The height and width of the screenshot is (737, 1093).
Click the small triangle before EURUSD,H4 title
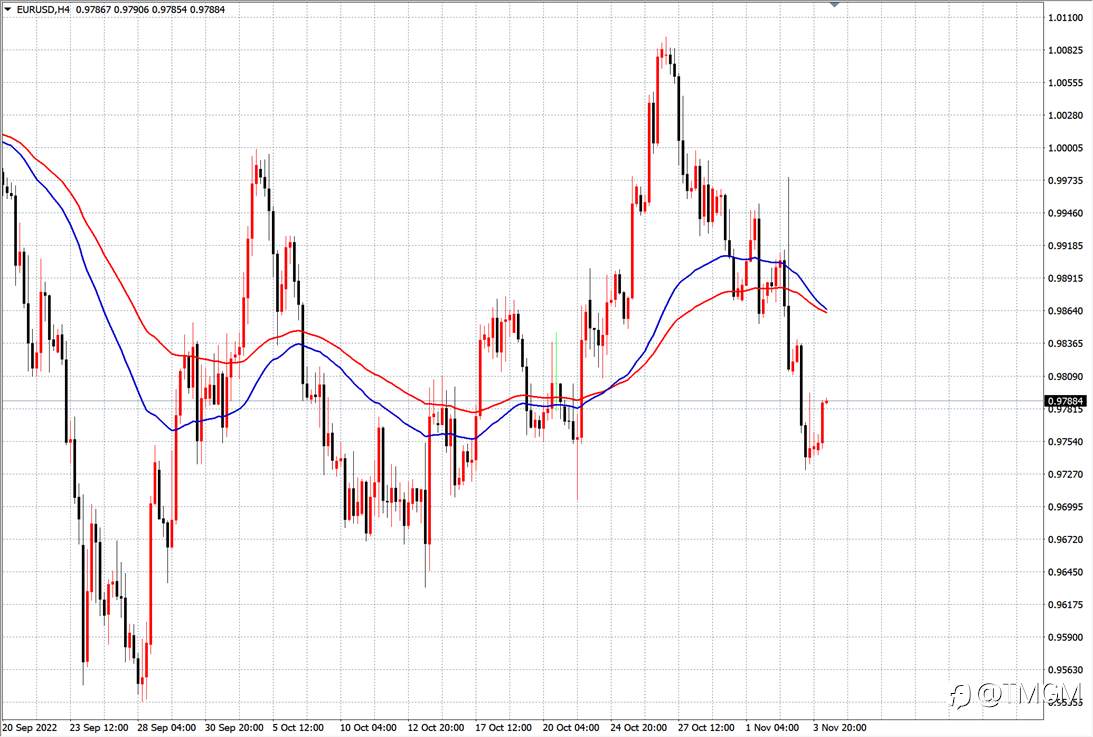[8, 10]
